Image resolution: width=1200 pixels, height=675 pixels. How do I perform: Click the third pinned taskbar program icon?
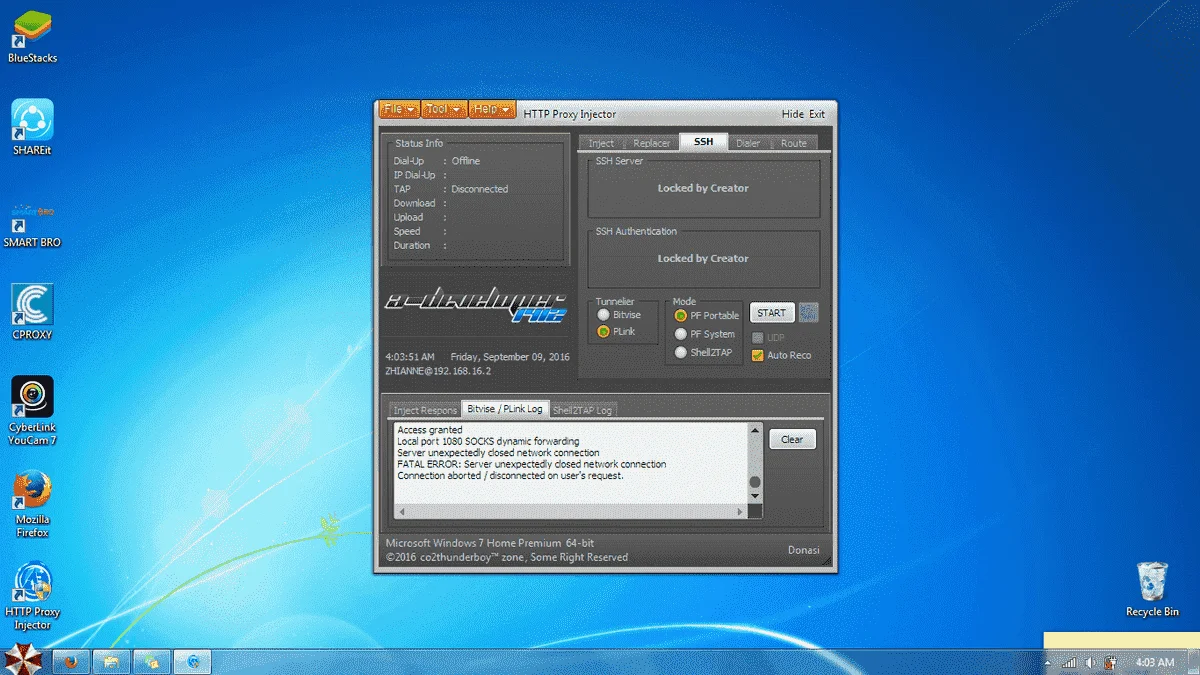pos(152,661)
